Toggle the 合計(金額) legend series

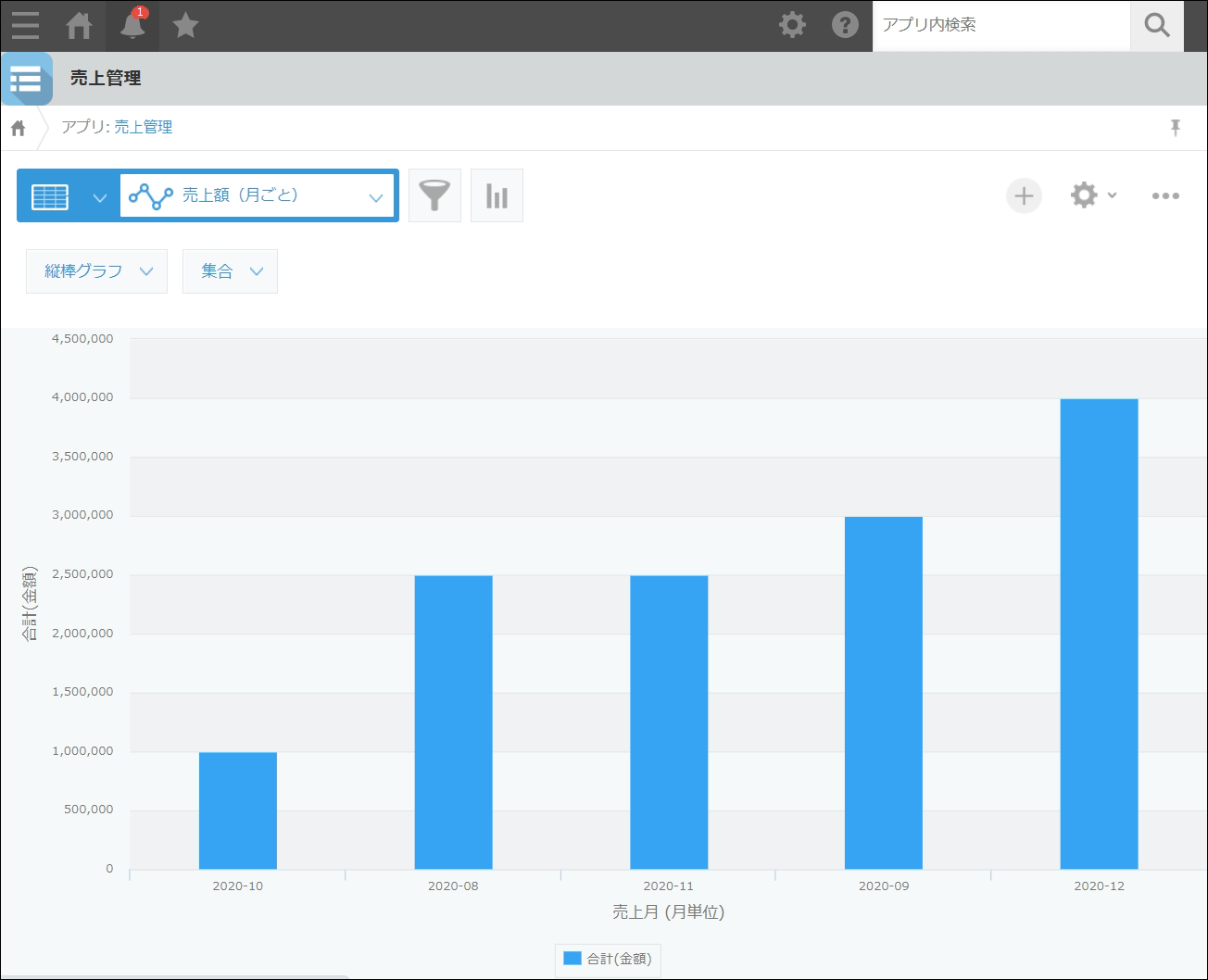coord(608,959)
